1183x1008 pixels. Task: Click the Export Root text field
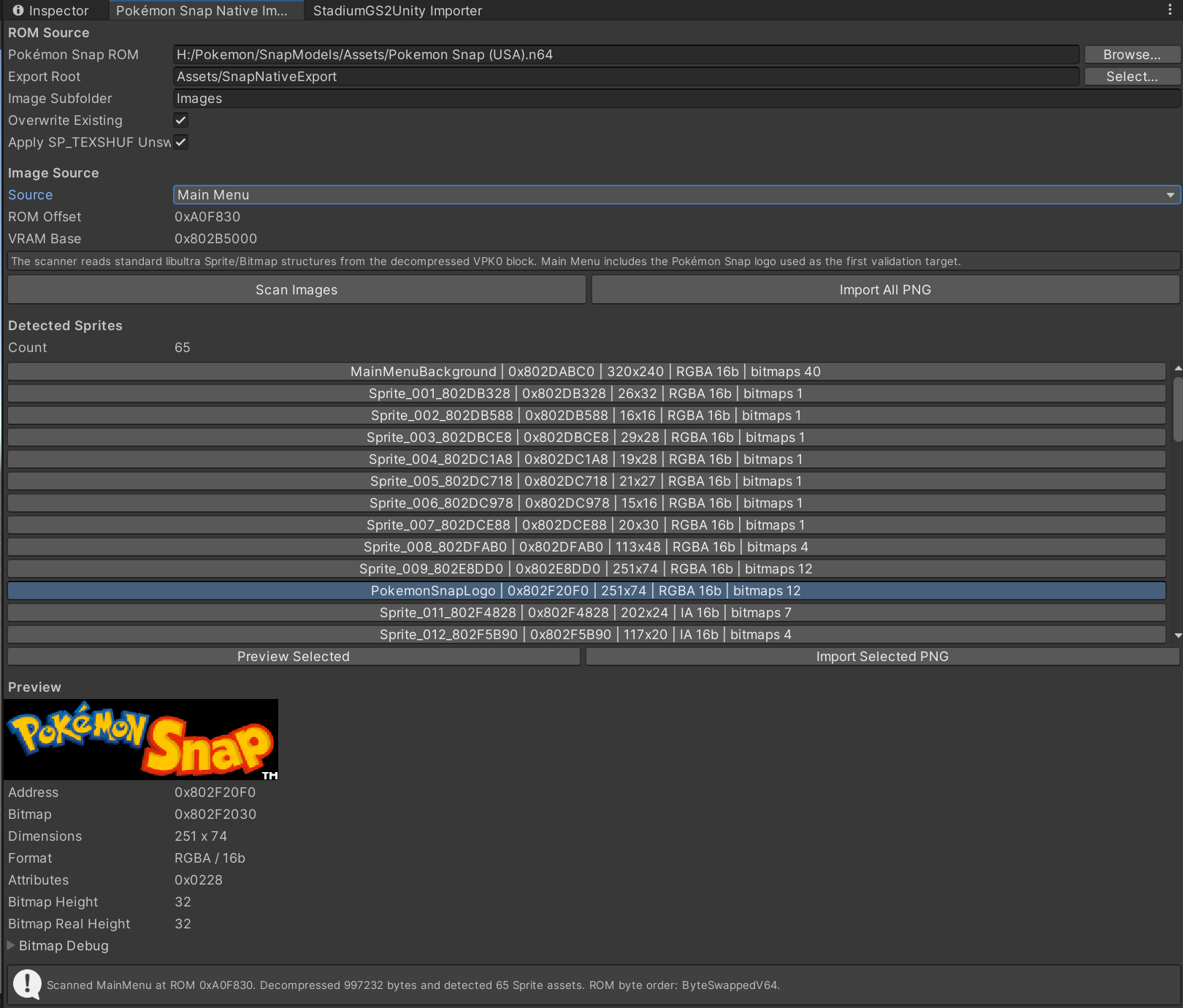pyautogui.click(x=626, y=77)
